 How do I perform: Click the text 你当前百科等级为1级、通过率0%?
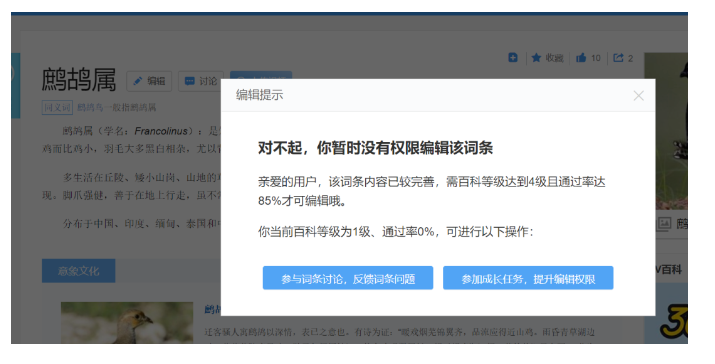coord(346,232)
